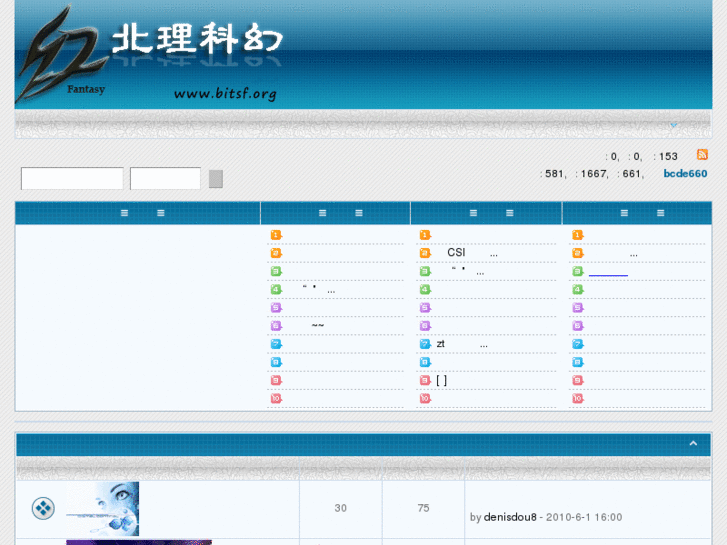This screenshot has height=545, width=727.
Task: Open the orange RSS feed icon
Action: pos(702,155)
